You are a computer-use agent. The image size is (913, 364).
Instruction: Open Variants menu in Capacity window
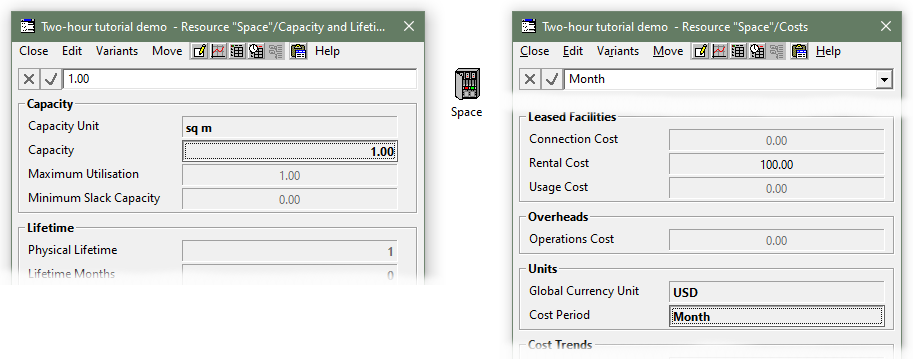[x=117, y=51]
